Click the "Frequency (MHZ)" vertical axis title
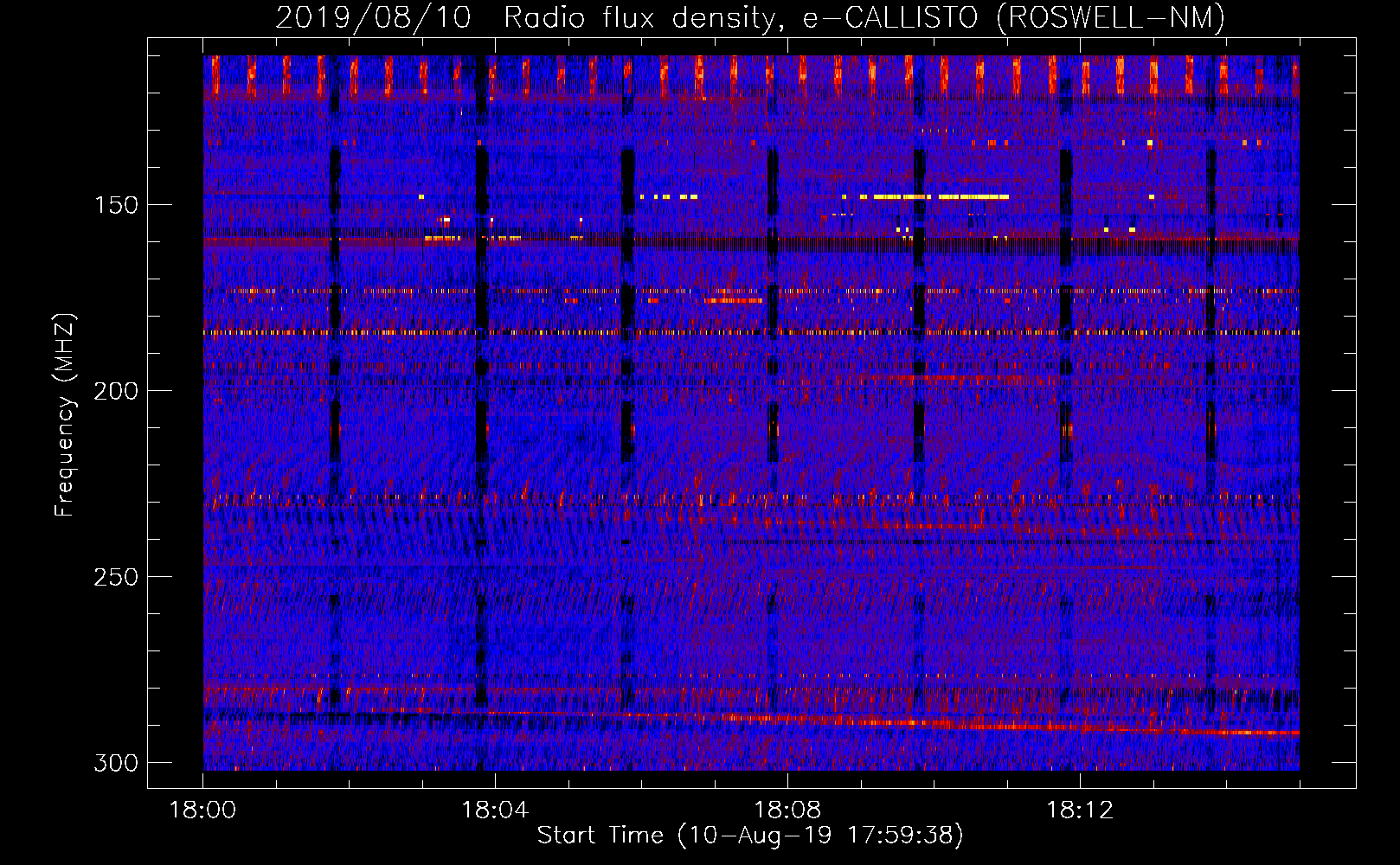Viewport: 1400px width, 865px height. pos(65,415)
